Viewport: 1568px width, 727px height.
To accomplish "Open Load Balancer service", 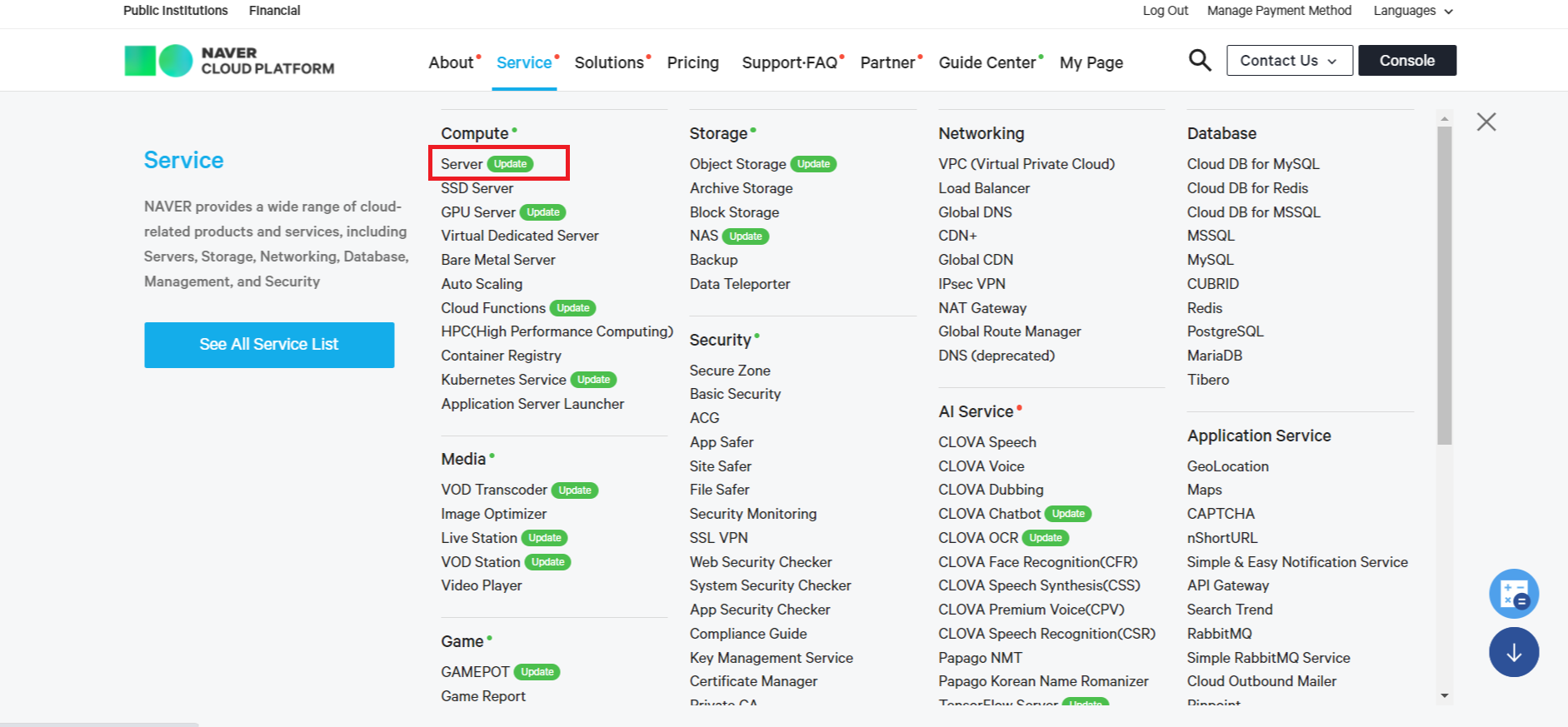I will click(984, 188).
